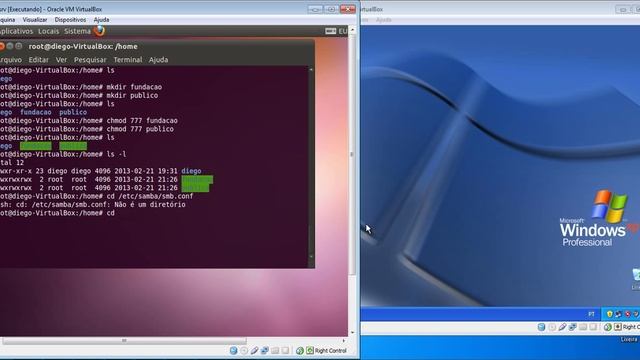Click the Ubuntu VM horizontal scrollbar thumb
The height and width of the screenshot is (360, 640).
pos(124,340)
